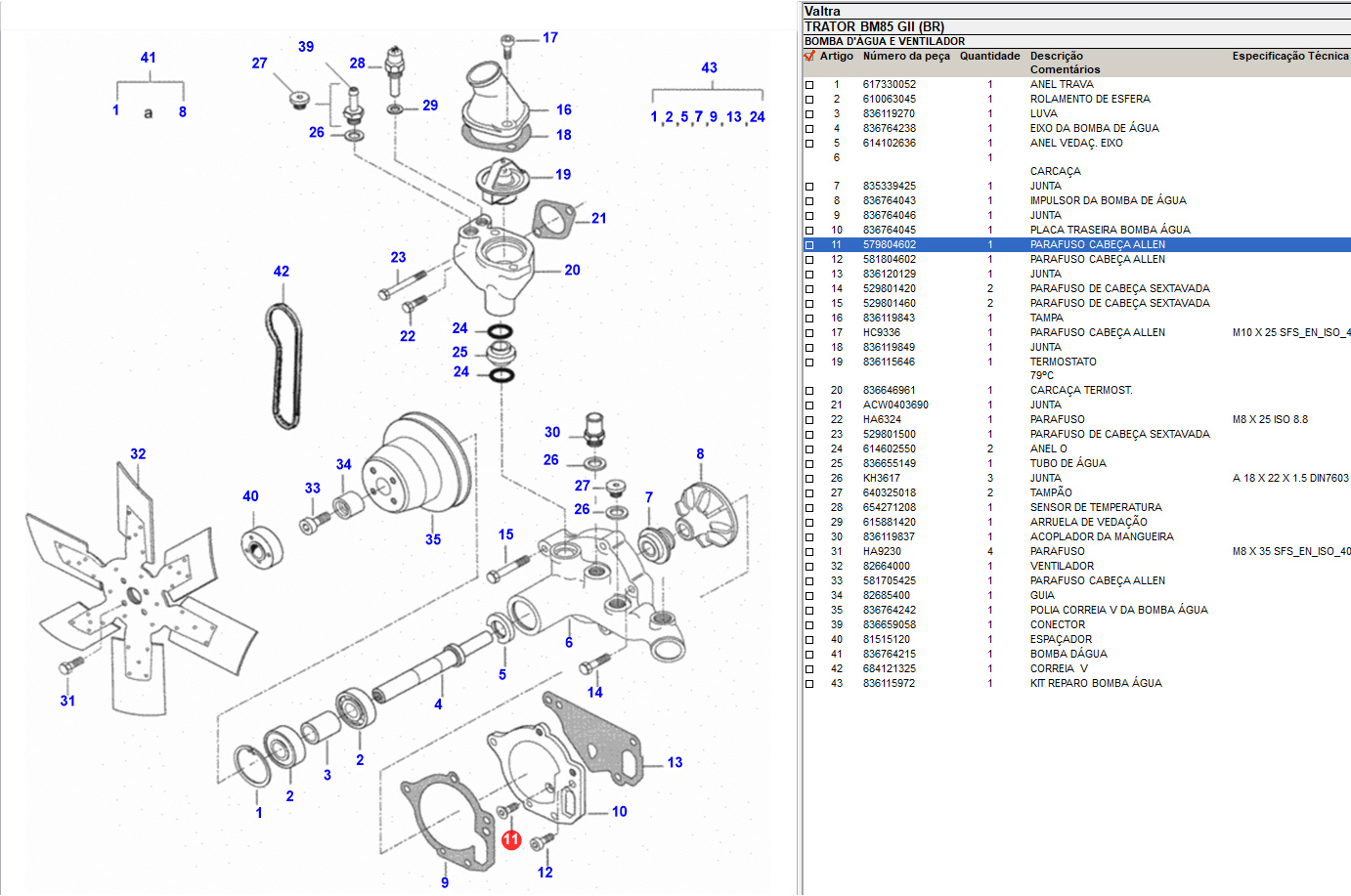The height and width of the screenshot is (896, 1351).
Task: Click the Descrição column header
Action: (1056, 57)
